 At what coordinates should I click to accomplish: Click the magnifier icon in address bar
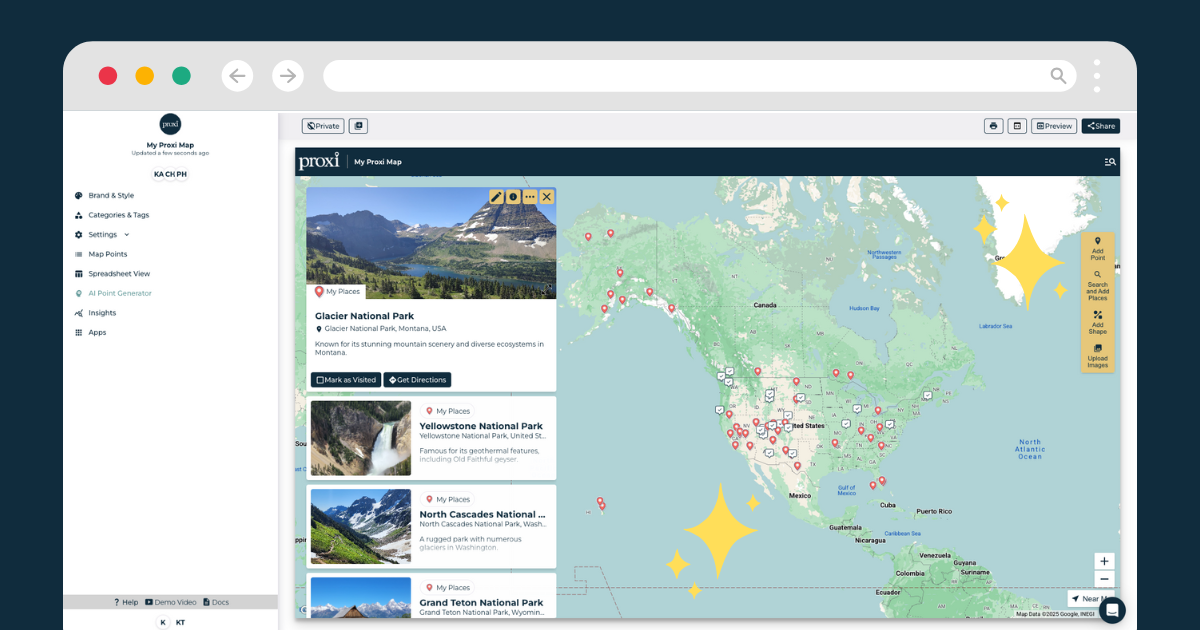1058,76
